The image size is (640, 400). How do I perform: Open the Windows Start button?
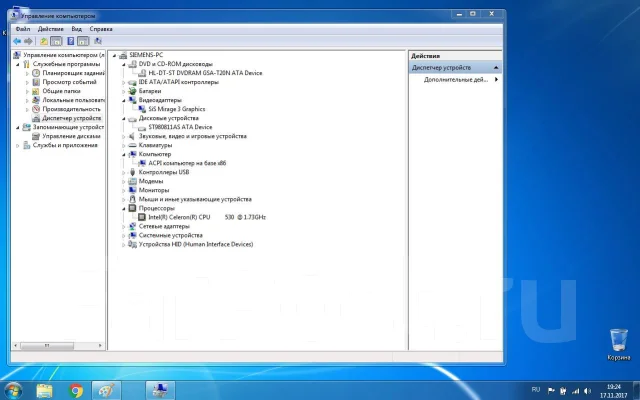(13, 391)
